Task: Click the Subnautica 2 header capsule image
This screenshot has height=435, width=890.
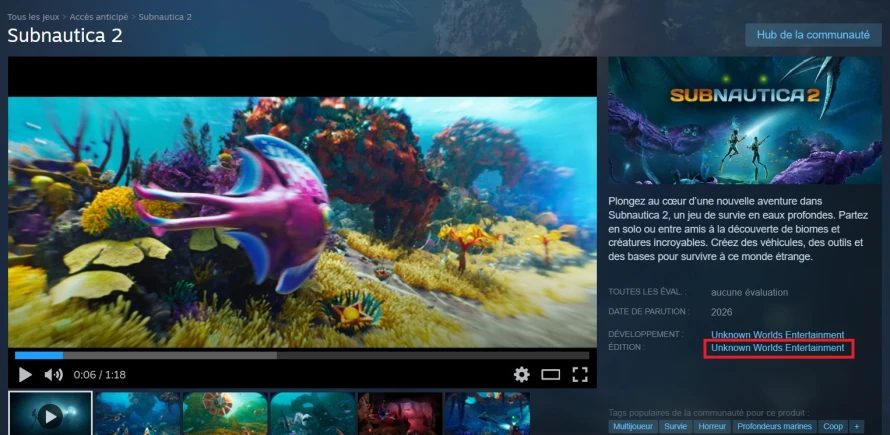Action: [x=745, y=120]
